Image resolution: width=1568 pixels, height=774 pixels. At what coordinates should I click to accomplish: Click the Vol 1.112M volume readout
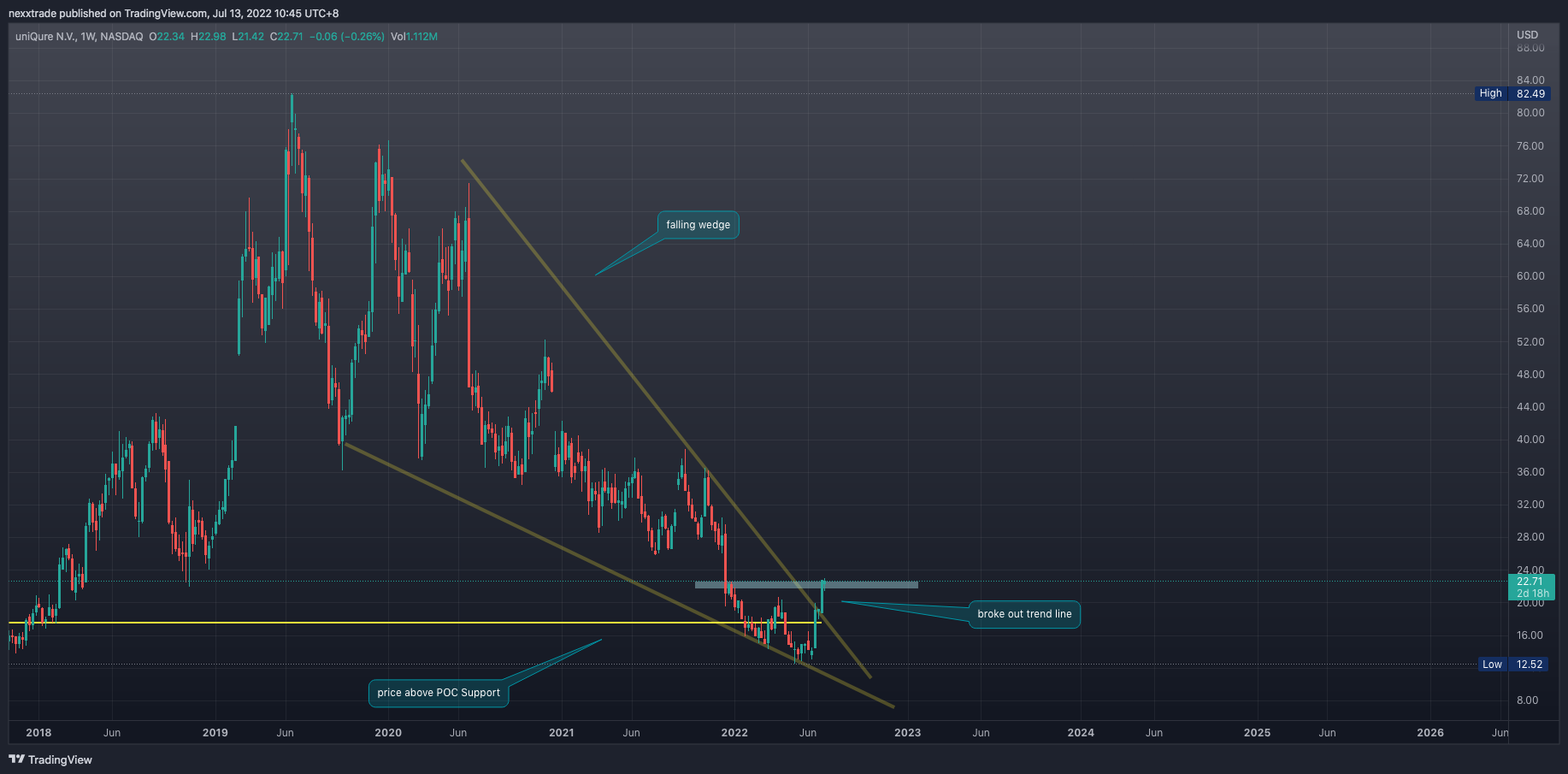tap(414, 37)
